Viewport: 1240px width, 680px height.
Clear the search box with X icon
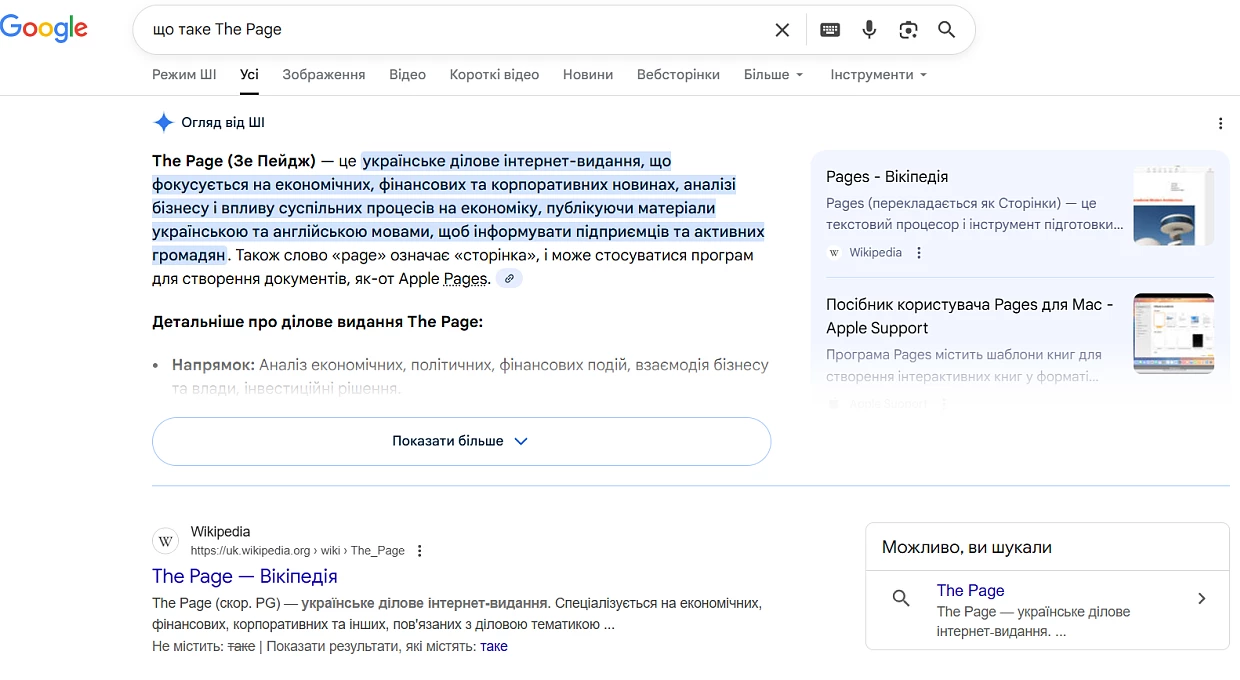[x=782, y=30]
